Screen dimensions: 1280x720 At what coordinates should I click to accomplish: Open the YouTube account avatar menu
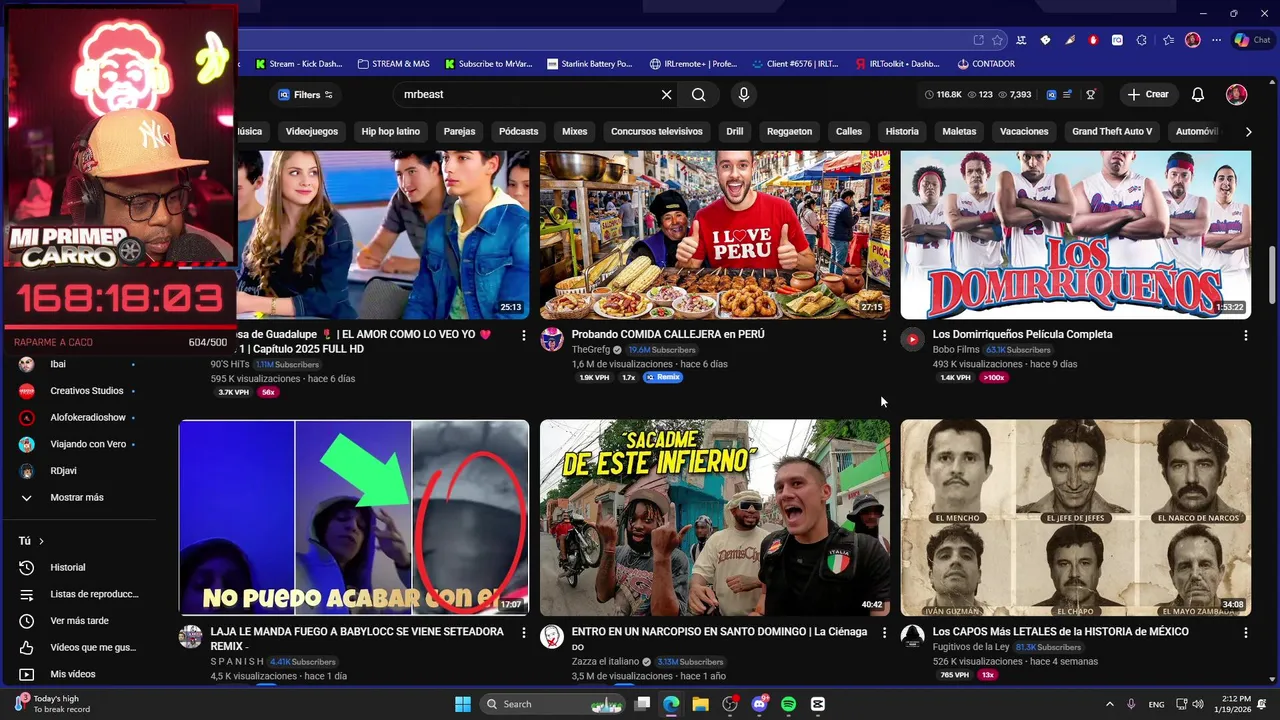tap(1237, 95)
